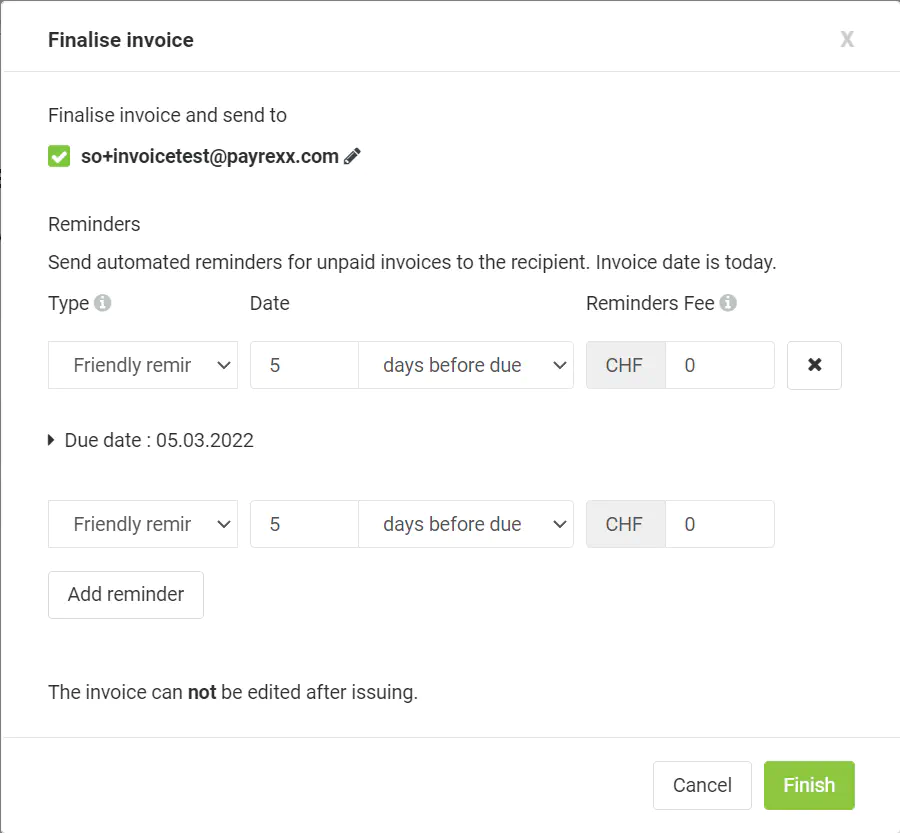900x833 pixels.
Task: Cancel finalising the invoice
Action: (702, 785)
